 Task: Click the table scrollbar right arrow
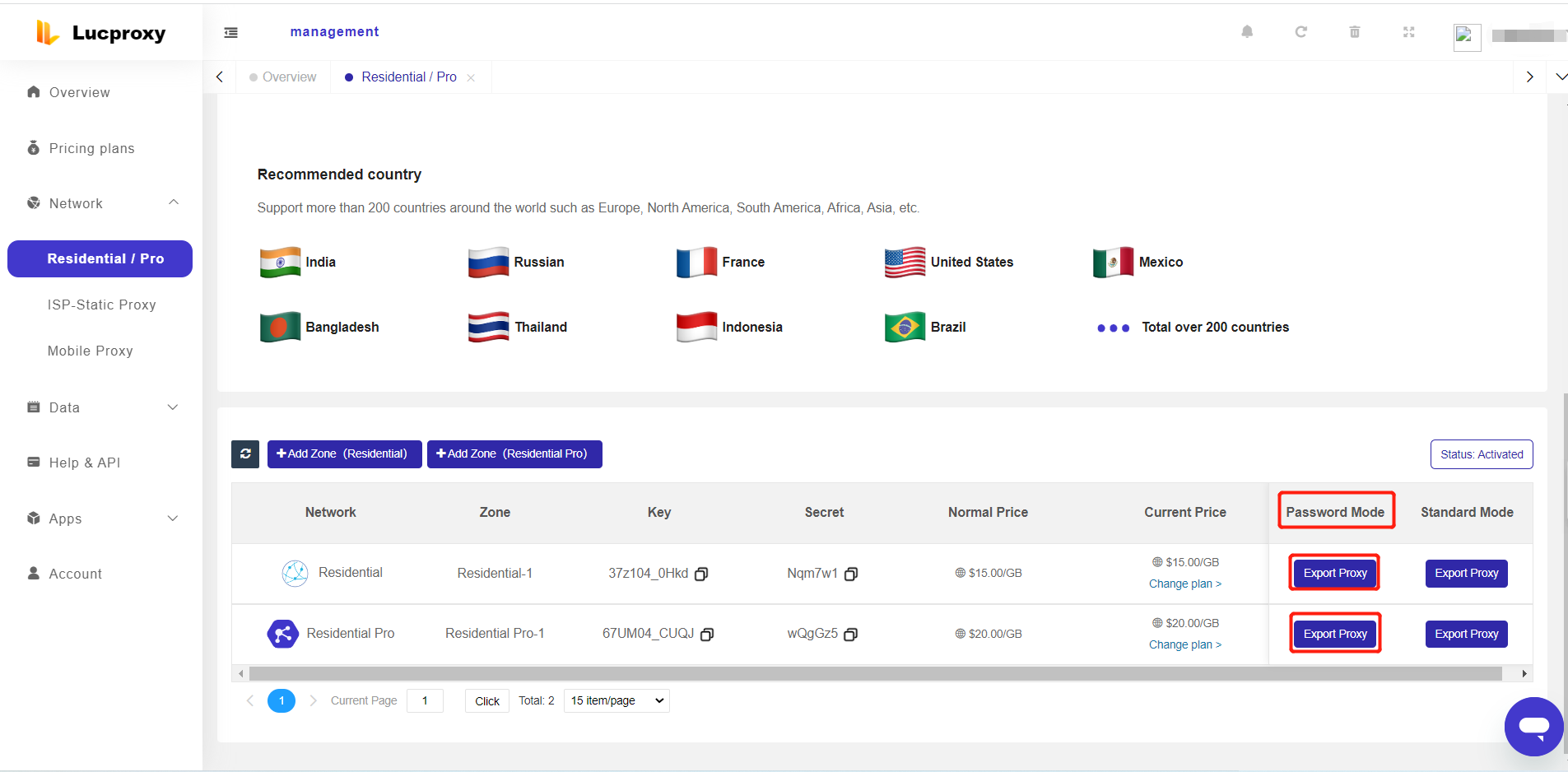1524,673
